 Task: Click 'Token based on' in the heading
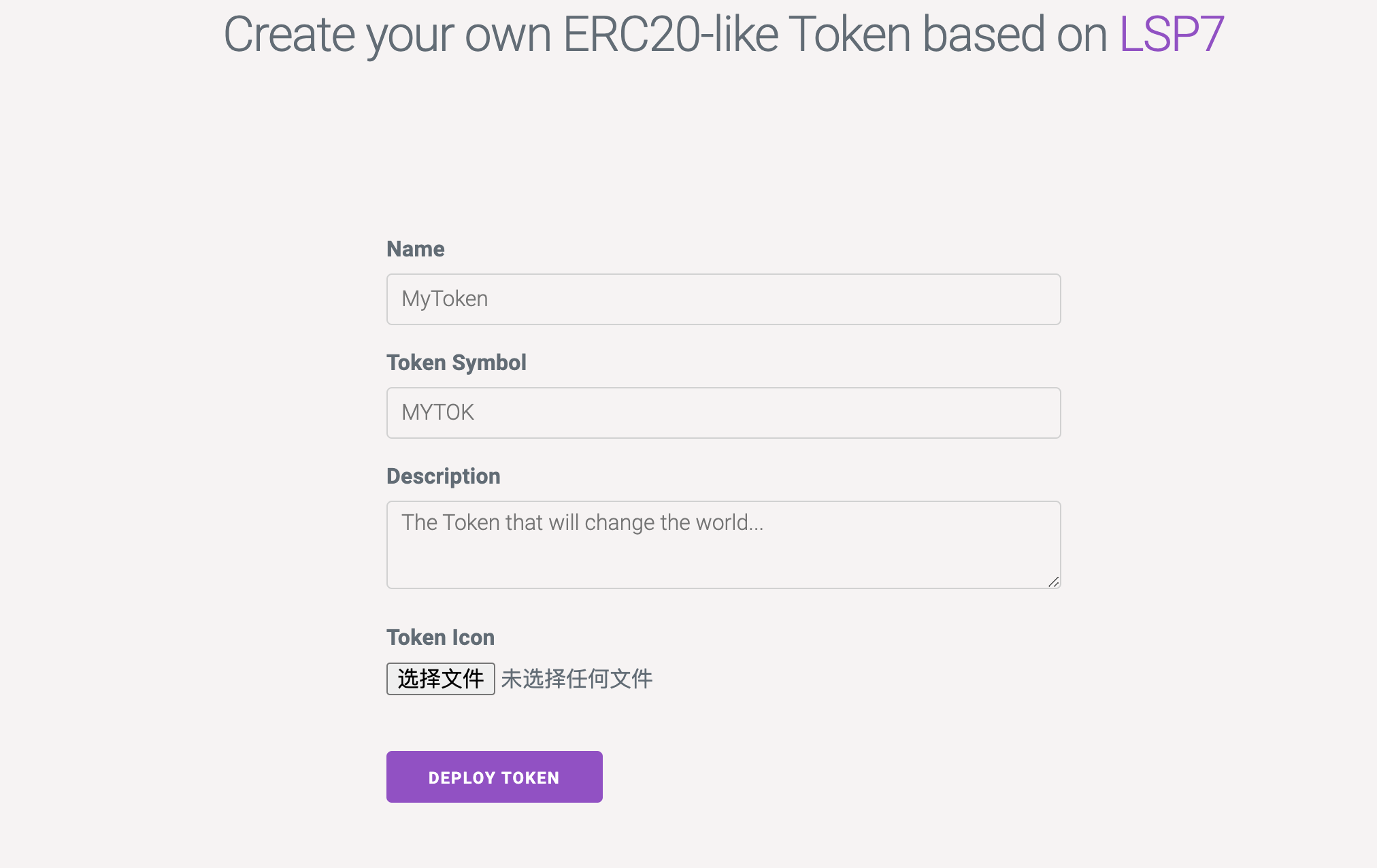[x=947, y=34]
